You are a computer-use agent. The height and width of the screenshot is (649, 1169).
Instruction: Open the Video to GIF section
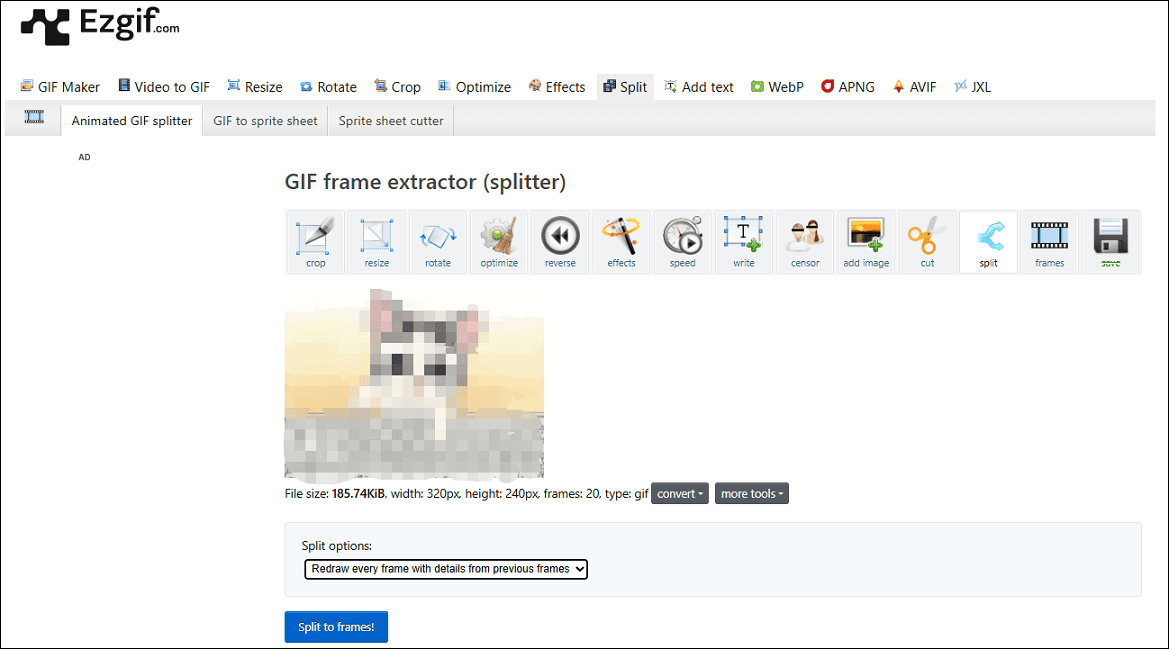pos(163,86)
